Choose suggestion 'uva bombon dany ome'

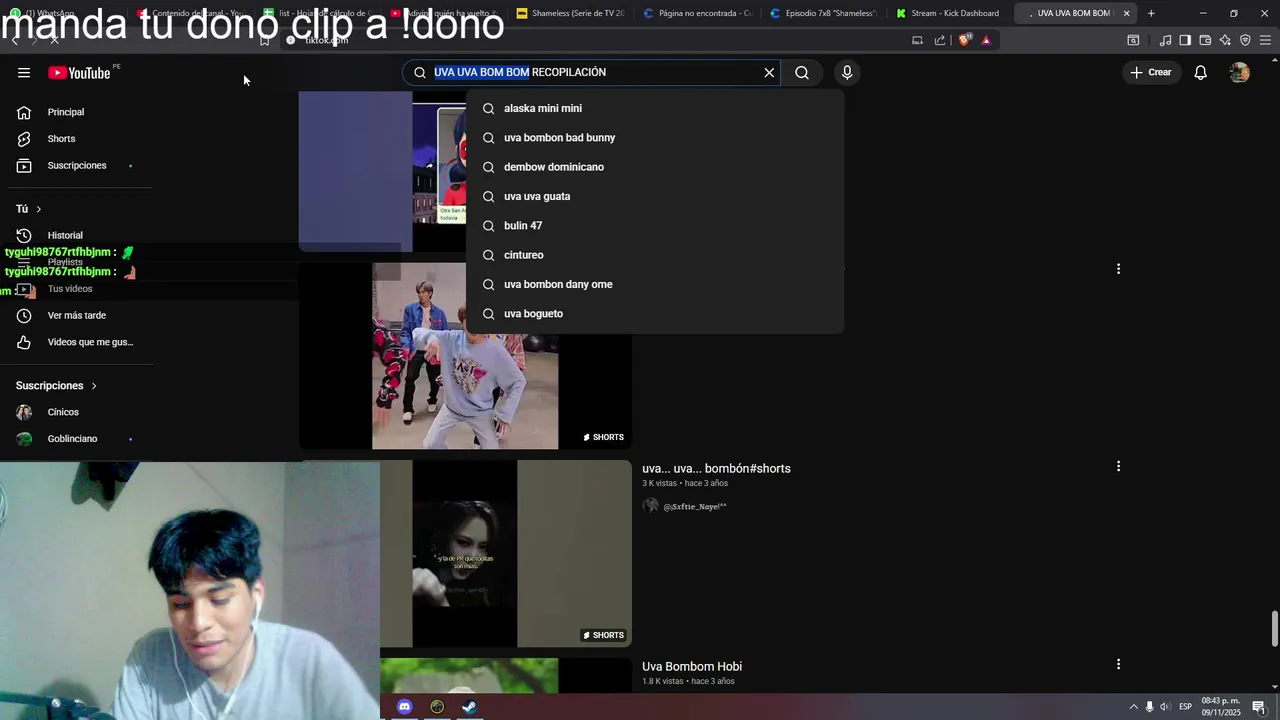655,284
